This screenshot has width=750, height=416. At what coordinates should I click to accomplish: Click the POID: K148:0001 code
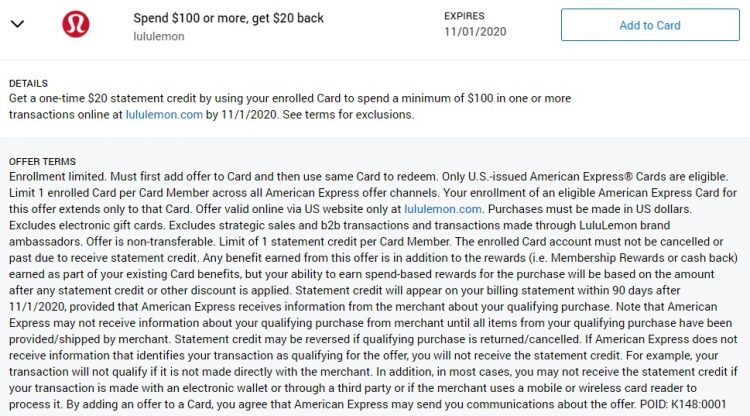(683, 405)
